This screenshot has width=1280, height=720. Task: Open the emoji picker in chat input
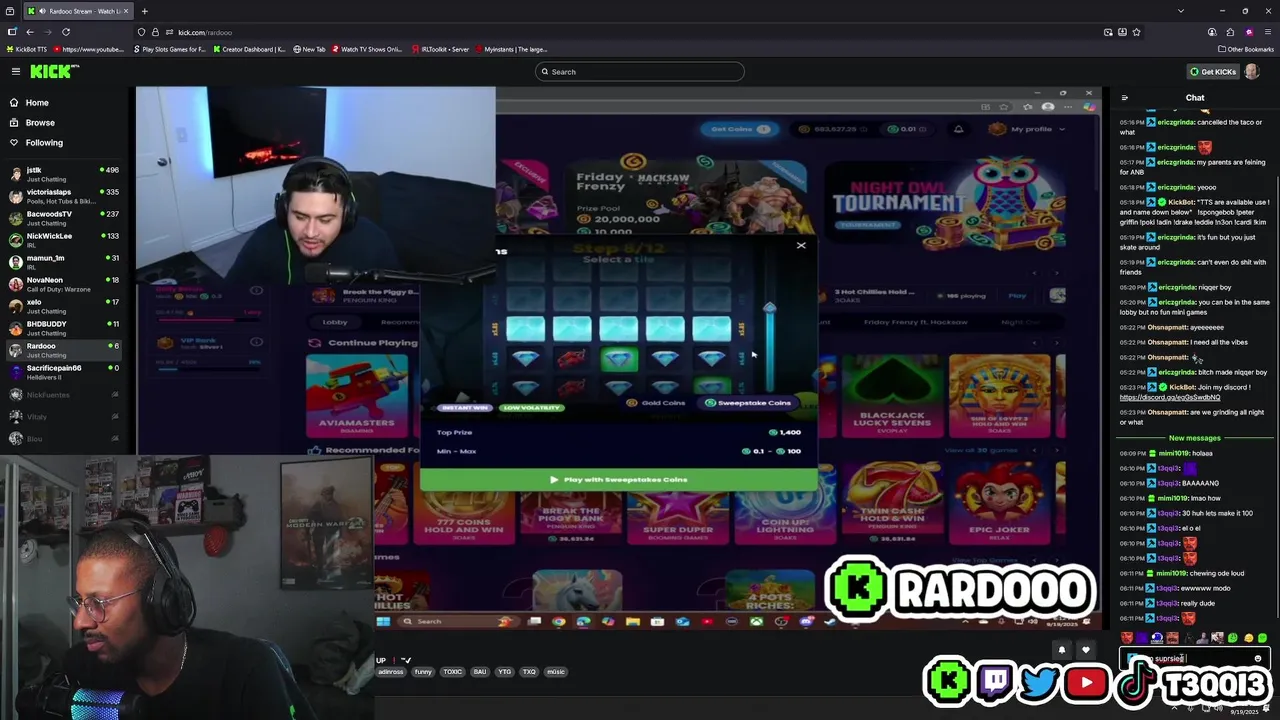[1258, 658]
